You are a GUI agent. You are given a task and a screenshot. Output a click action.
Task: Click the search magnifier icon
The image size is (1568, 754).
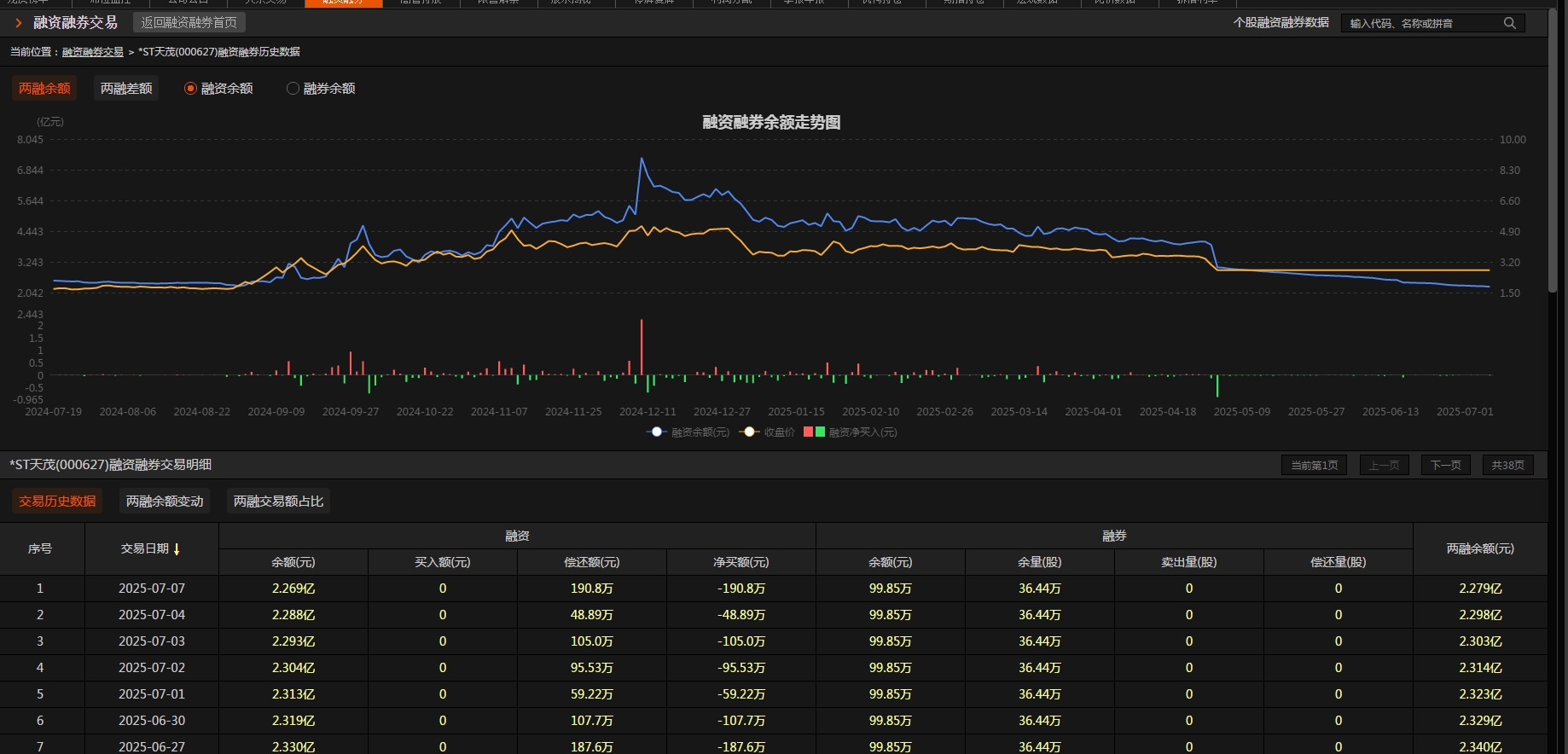pos(1509,23)
